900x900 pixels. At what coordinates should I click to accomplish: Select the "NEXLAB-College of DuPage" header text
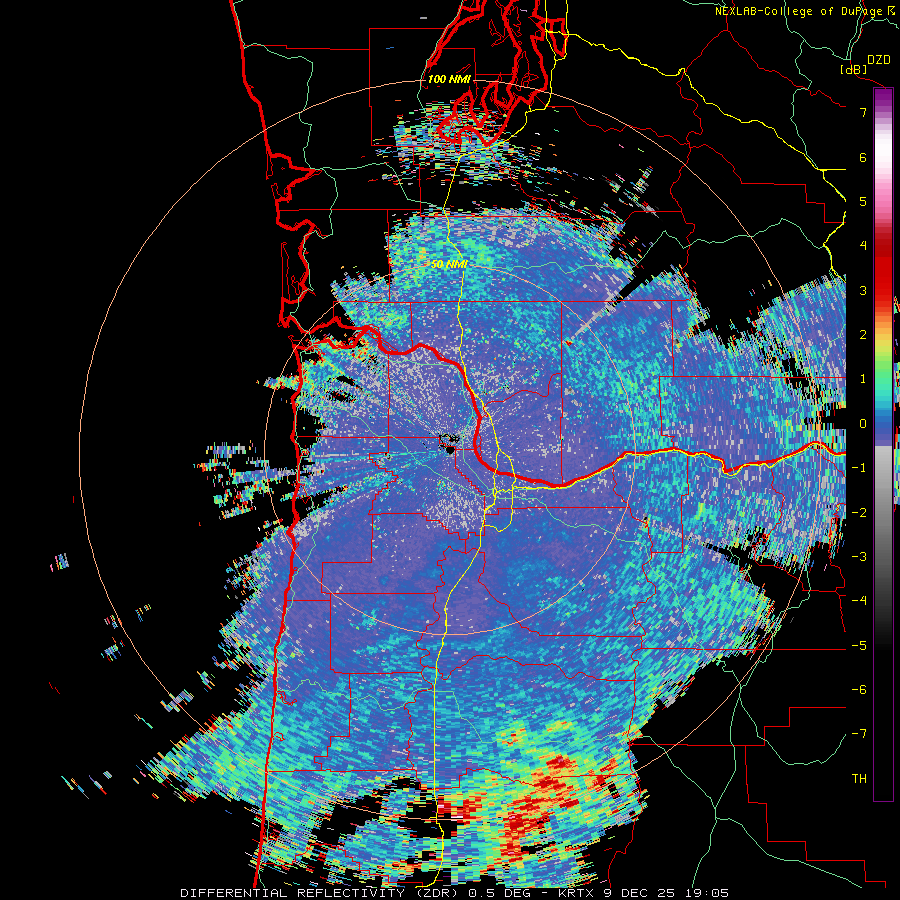click(x=801, y=11)
